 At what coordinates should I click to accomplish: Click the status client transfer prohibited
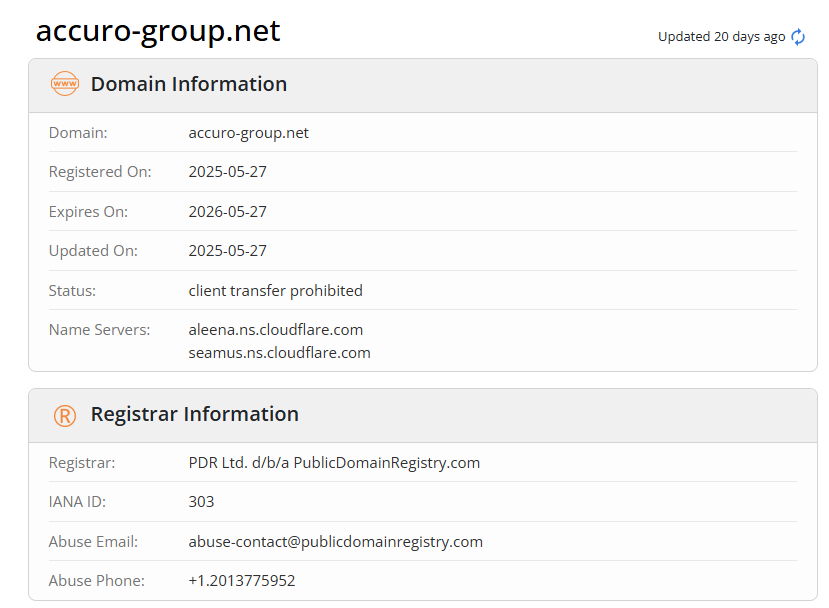275,291
